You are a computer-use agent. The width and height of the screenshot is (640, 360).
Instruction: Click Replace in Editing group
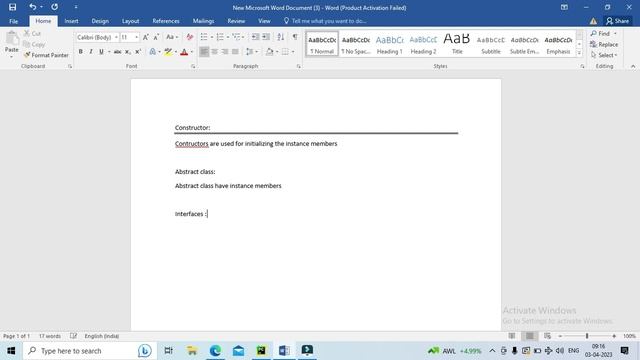[x=604, y=44]
